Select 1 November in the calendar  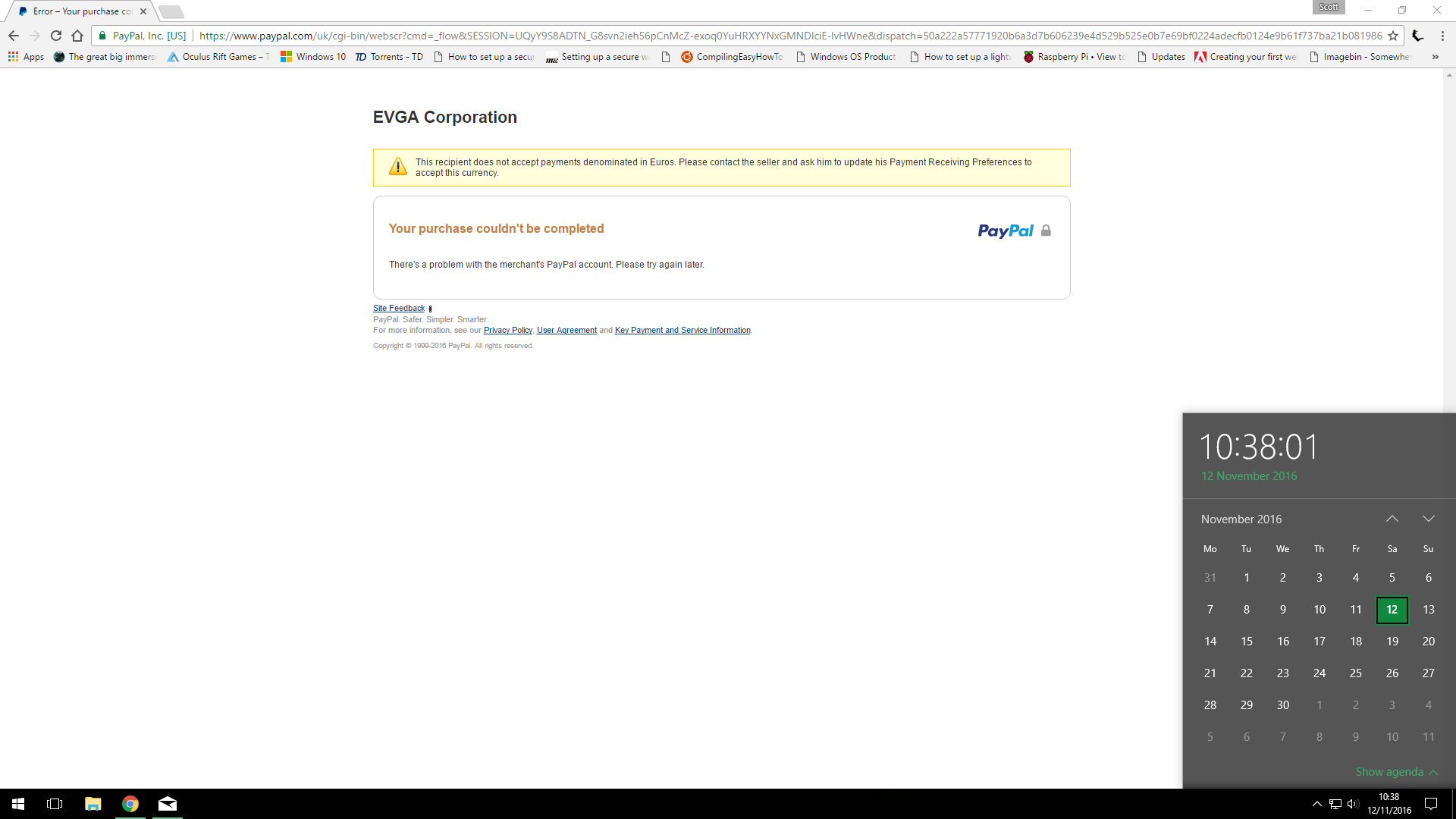tap(1247, 578)
